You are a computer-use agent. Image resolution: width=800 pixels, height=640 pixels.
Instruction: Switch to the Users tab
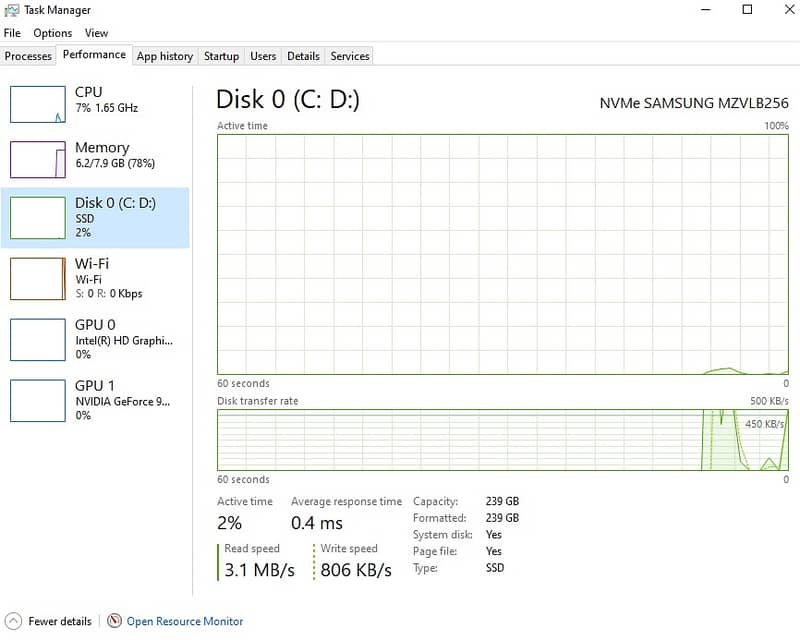[263, 56]
